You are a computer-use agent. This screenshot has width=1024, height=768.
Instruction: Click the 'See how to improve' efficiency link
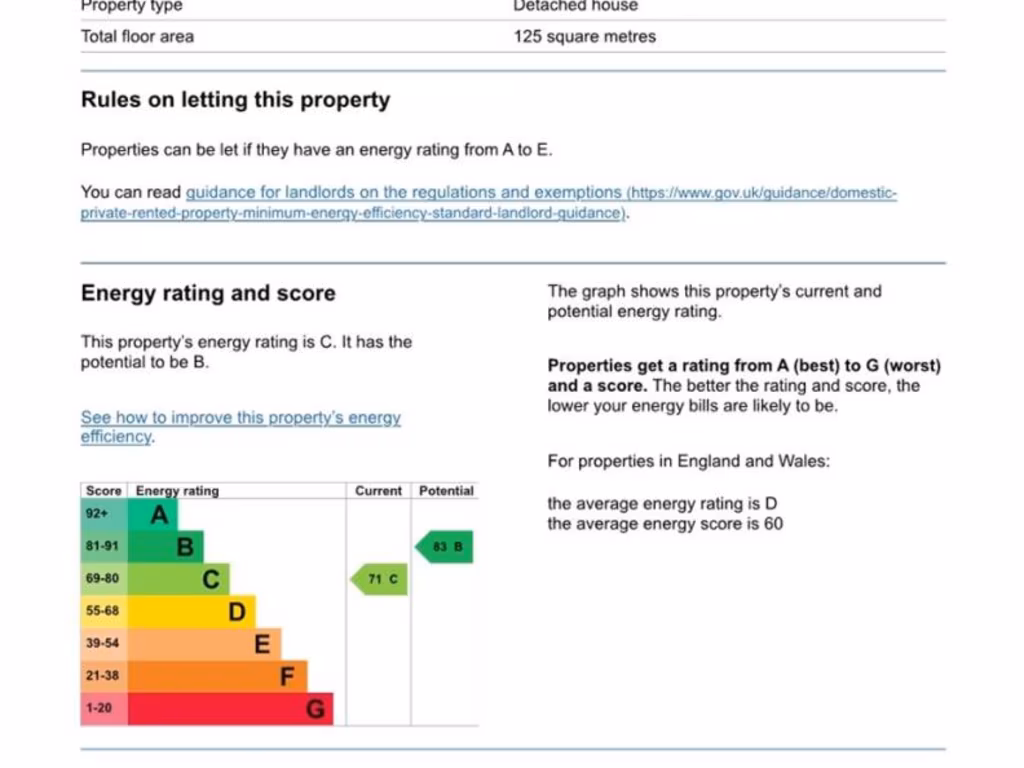pyautogui.click(x=240, y=418)
